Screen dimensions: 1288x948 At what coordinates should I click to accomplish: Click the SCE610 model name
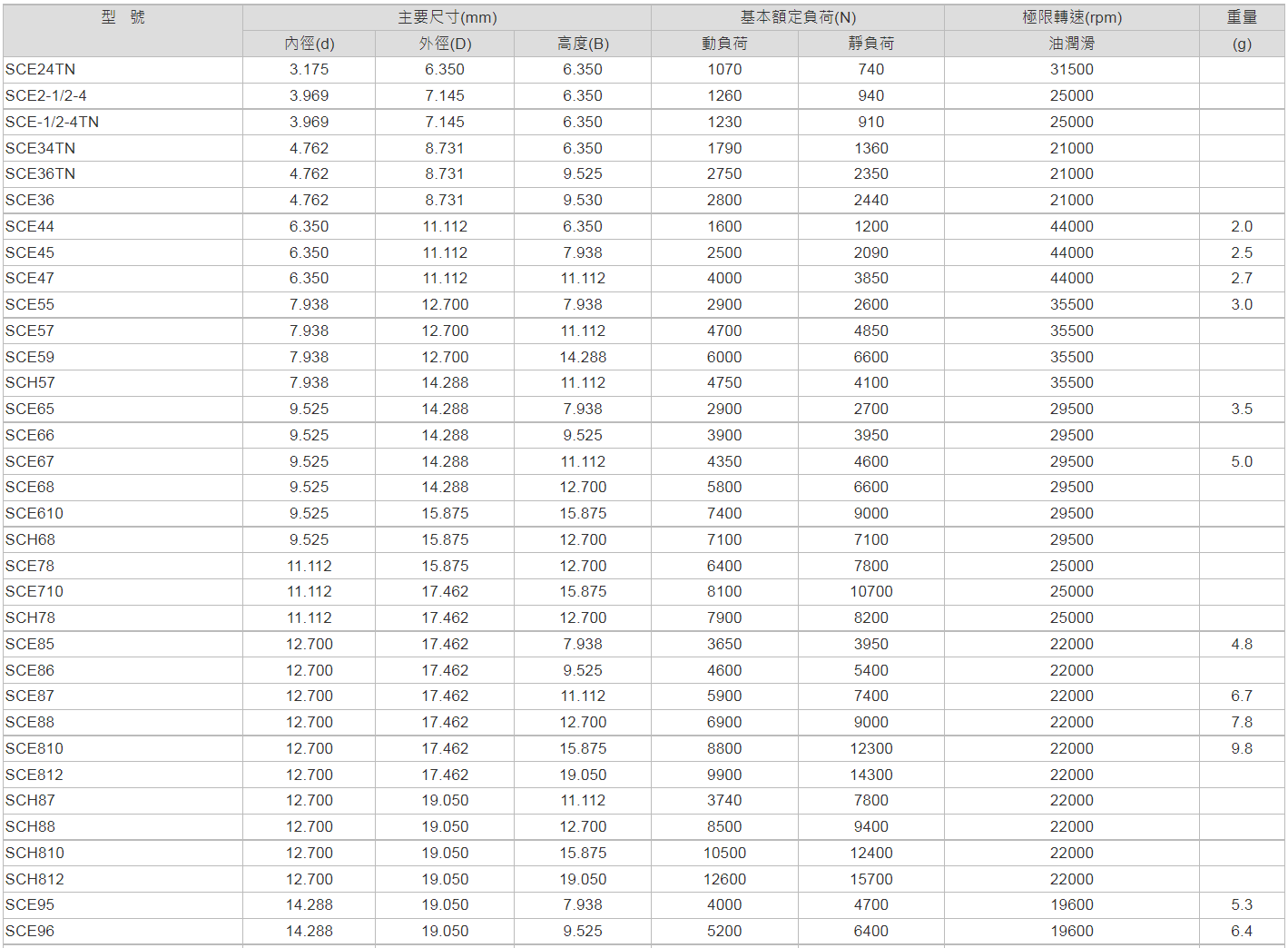[34, 514]
